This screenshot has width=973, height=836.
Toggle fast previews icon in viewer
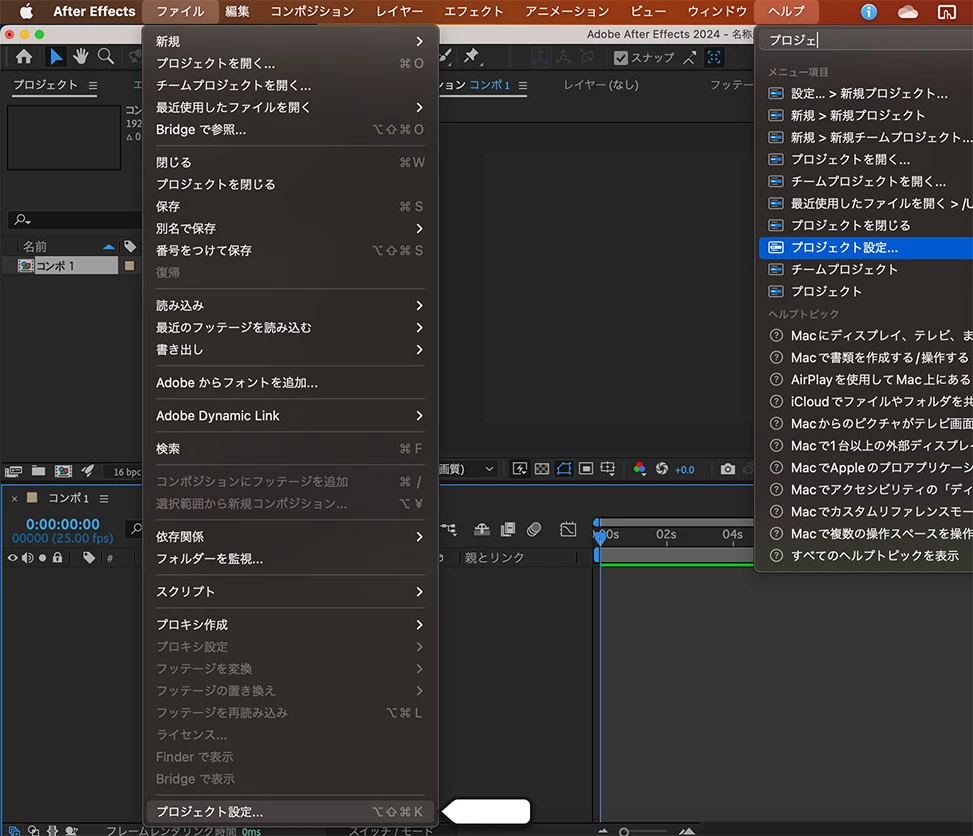(x=519, y=469)
